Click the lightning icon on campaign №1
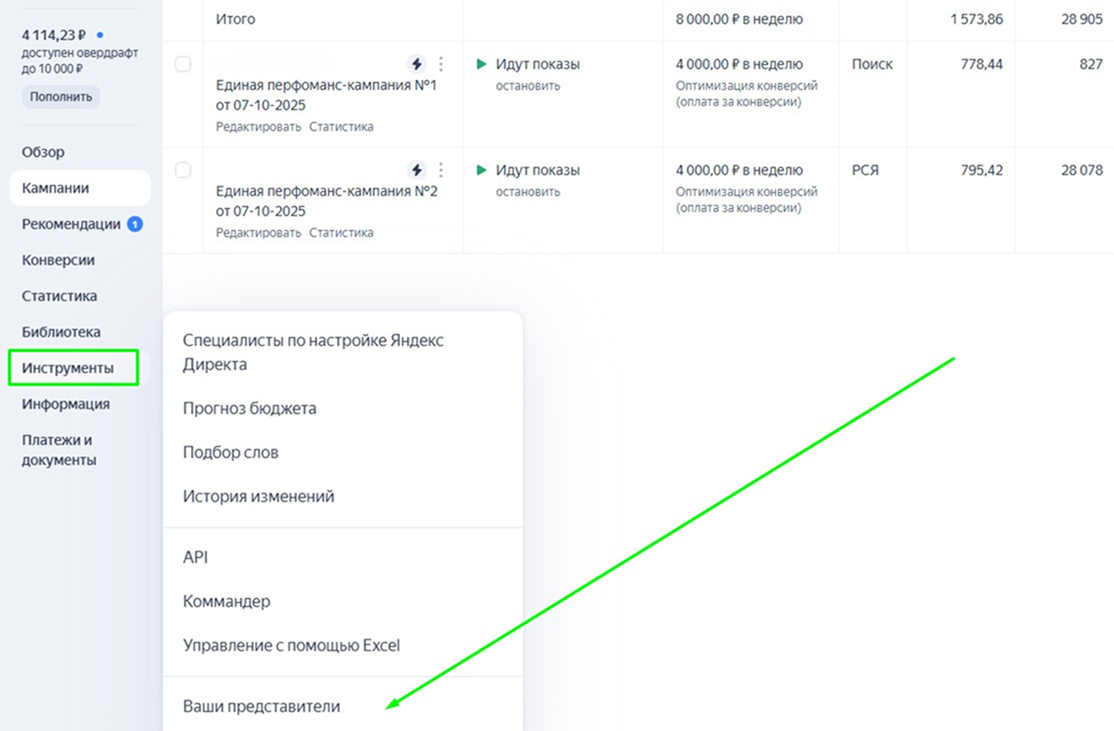1114x731 pixels. tap(417, 64)
